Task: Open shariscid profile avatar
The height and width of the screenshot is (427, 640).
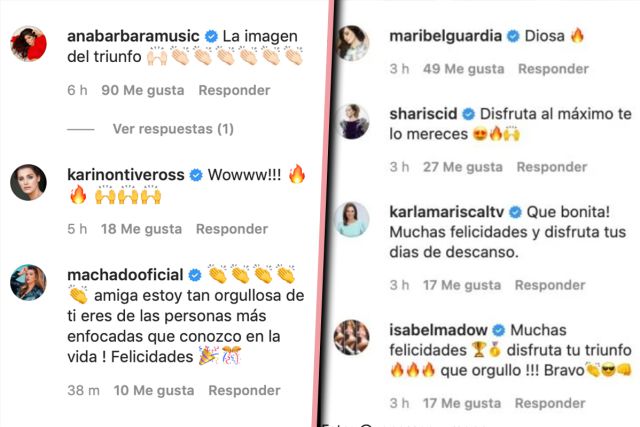Action: 351,121
